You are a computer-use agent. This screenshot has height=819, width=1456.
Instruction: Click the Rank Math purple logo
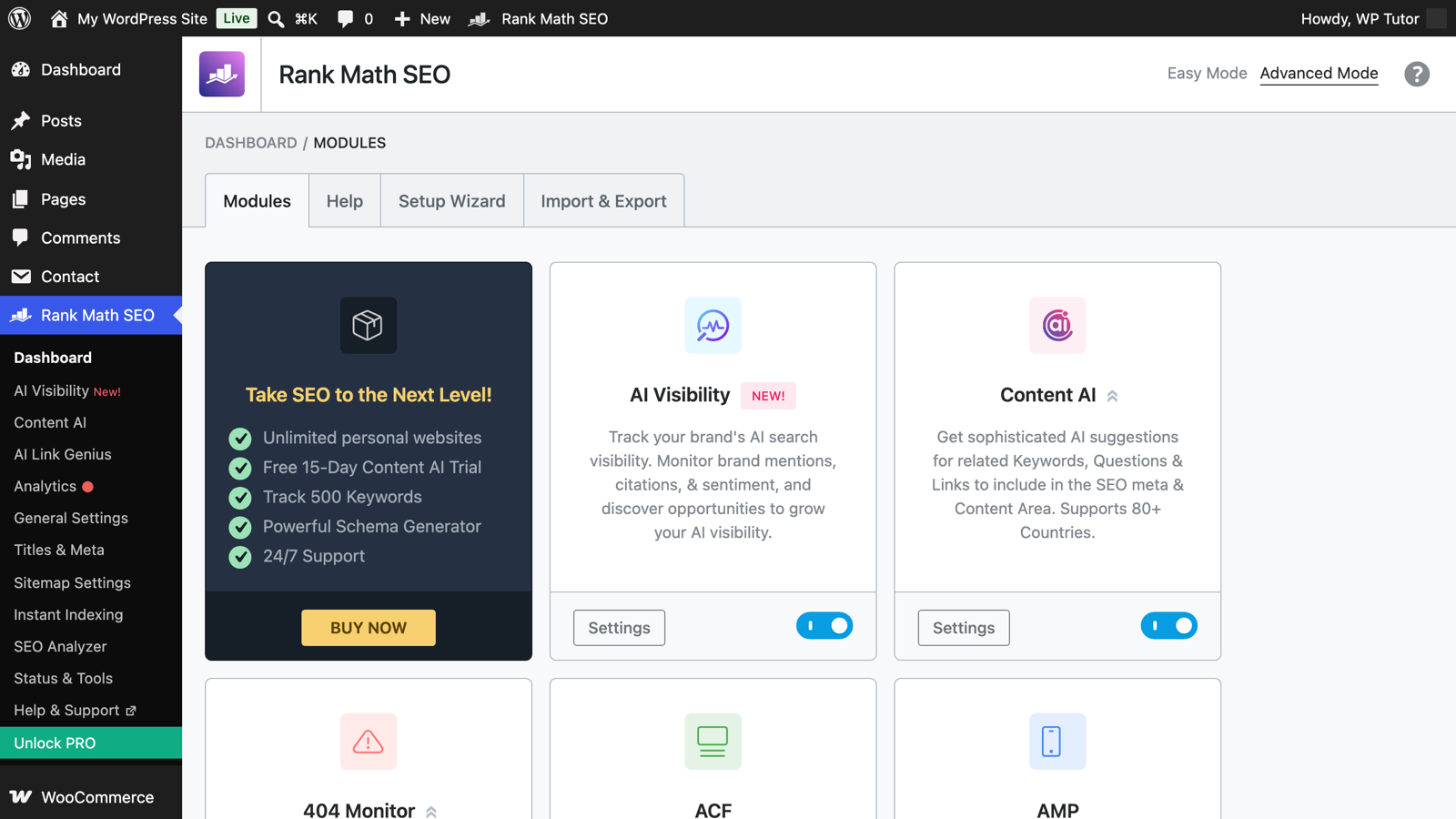[x=222, y=74]
